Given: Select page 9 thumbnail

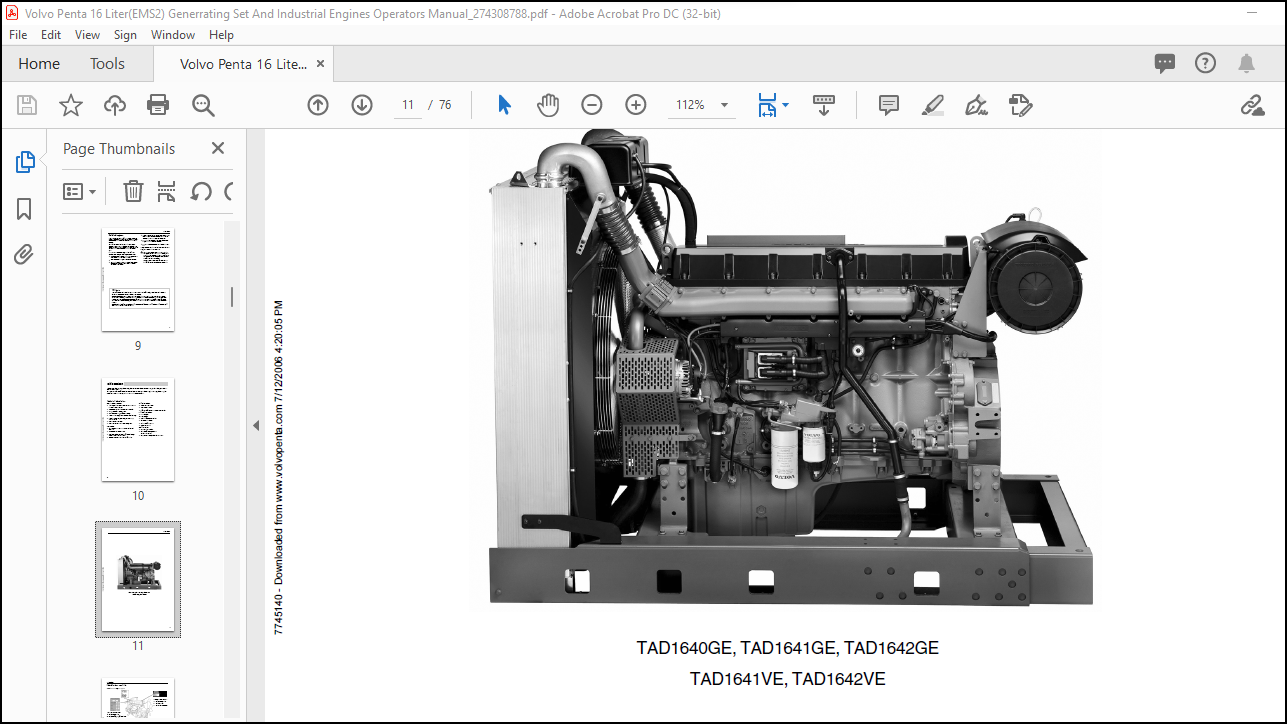Looking at the screenshot, I should 138,281.
